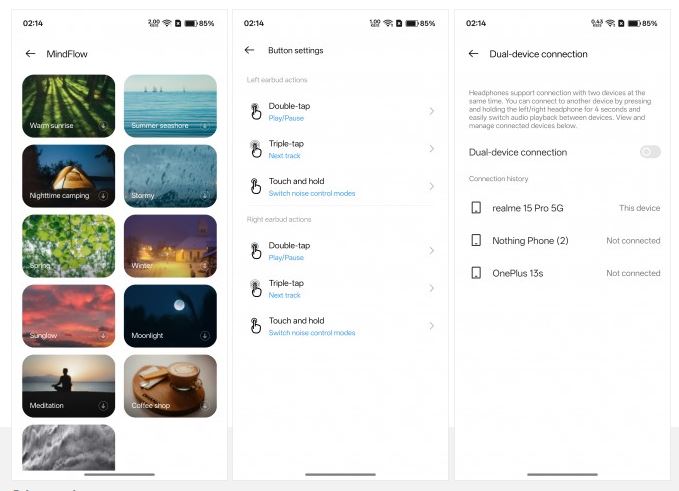This screenshot has height=491, width=679.
Task: Download the Moonlight soundscape
Action: click(205, 336)
